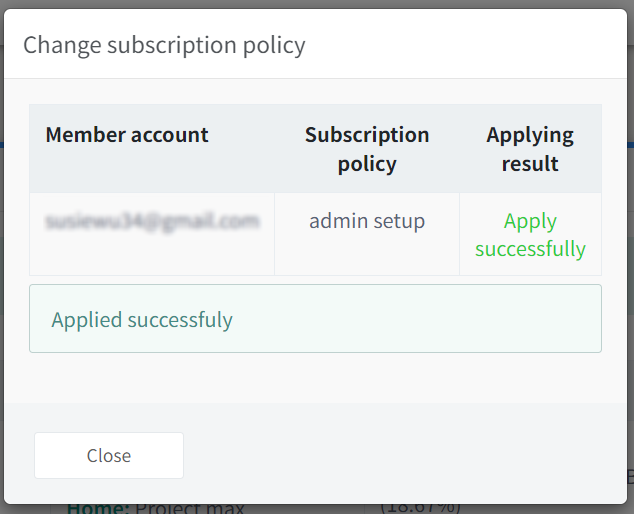Viewport: 634px width, 514px height.
Task: Click the Home: Project max text behind dialog
Action: (x=156, y=508)
